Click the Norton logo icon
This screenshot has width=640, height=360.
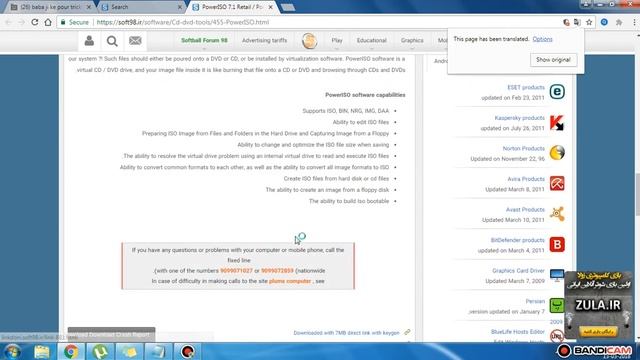557,153
